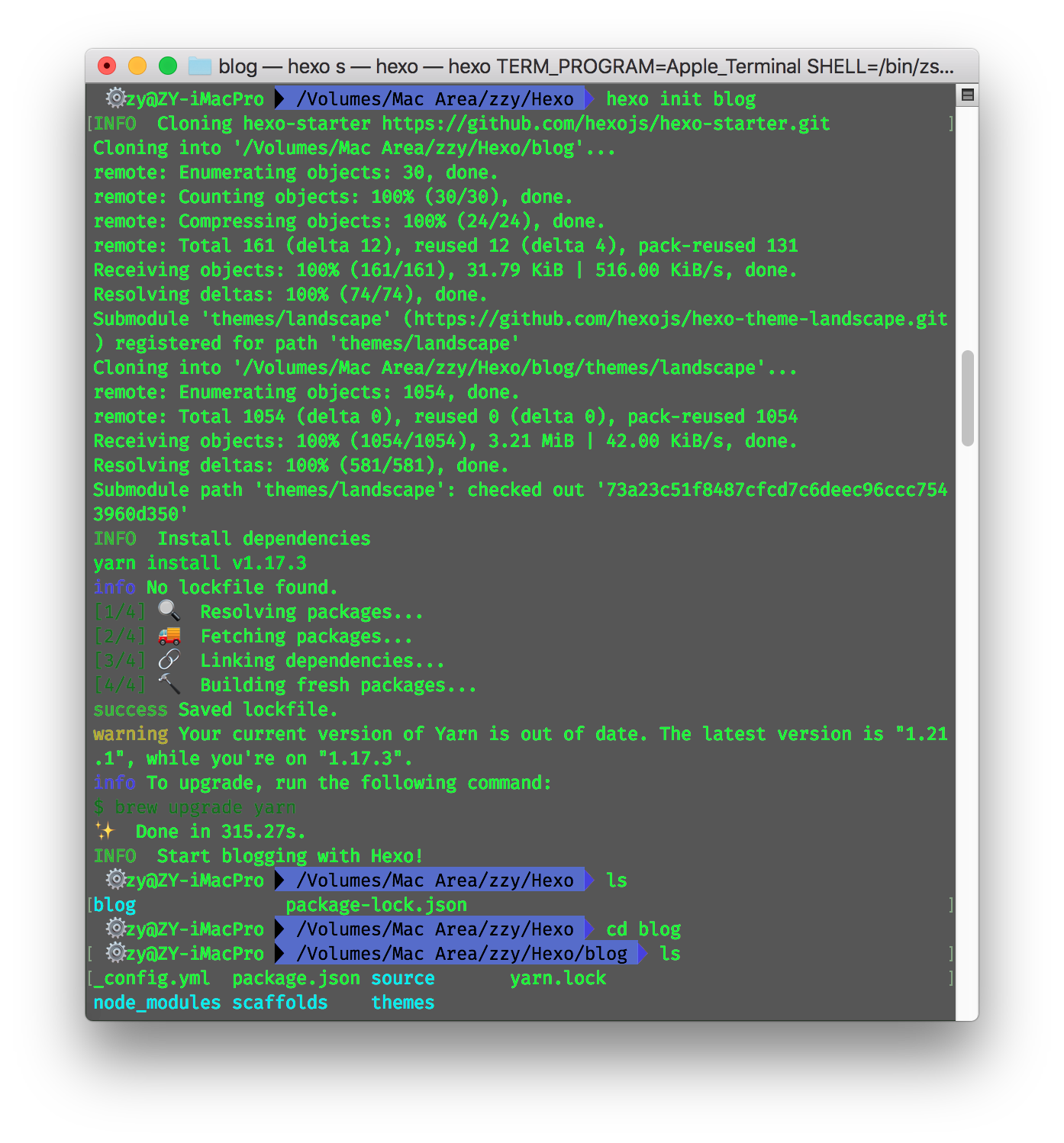Screen dimensions: 1064x1143
Task: Click the 'node_modules' directory name
Action: (x=157, y=1003)
